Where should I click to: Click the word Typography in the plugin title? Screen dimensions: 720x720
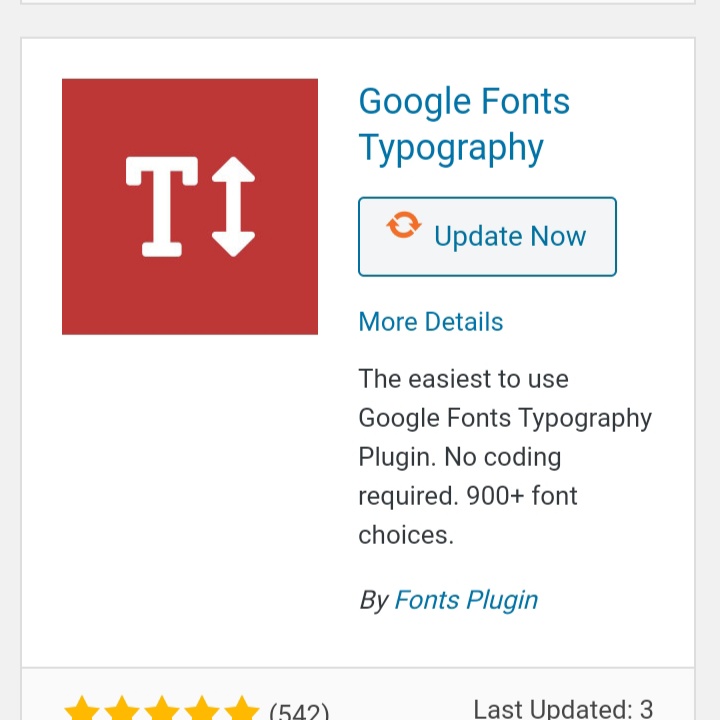pos(451,148)
